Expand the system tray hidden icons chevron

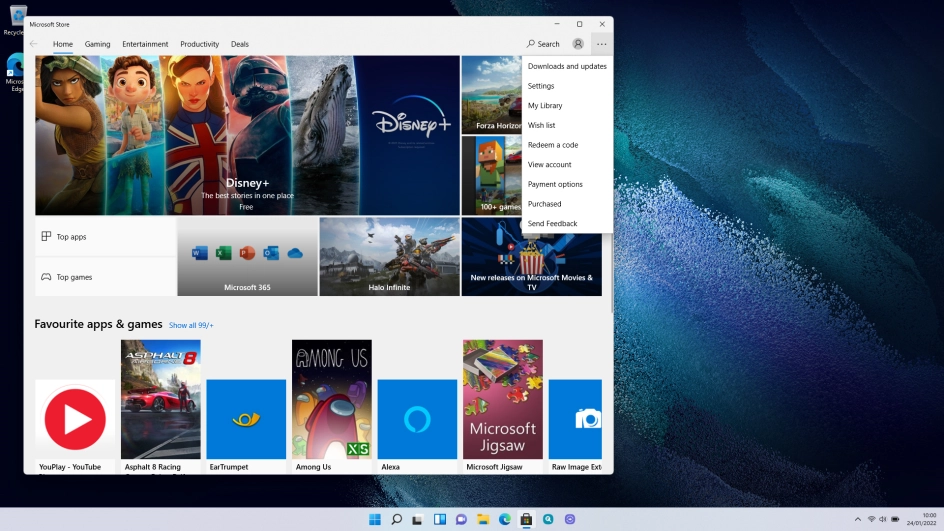tap(857, 519)
